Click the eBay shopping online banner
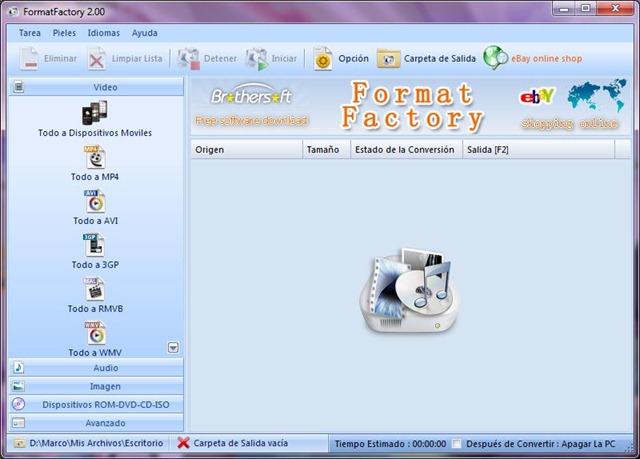640x459 pixels. click(x=571, y=105)
